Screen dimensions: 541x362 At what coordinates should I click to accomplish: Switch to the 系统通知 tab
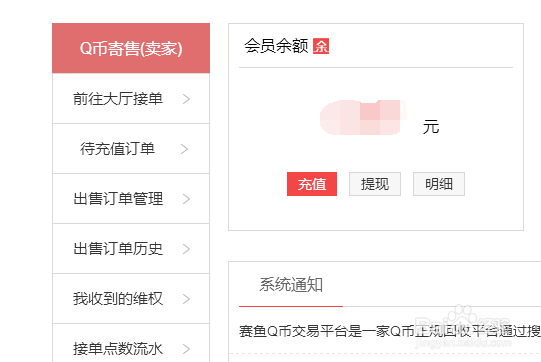tap(291, 285)
